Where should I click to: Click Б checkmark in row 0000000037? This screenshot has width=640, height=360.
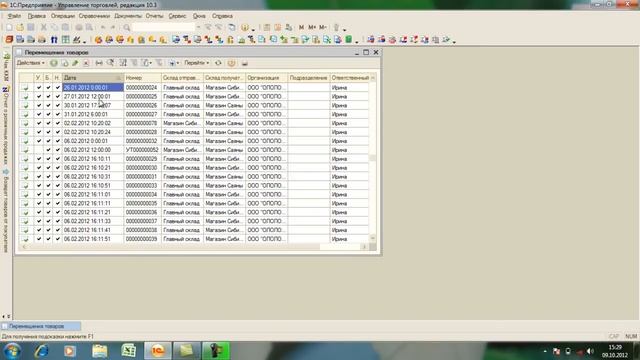48,221
